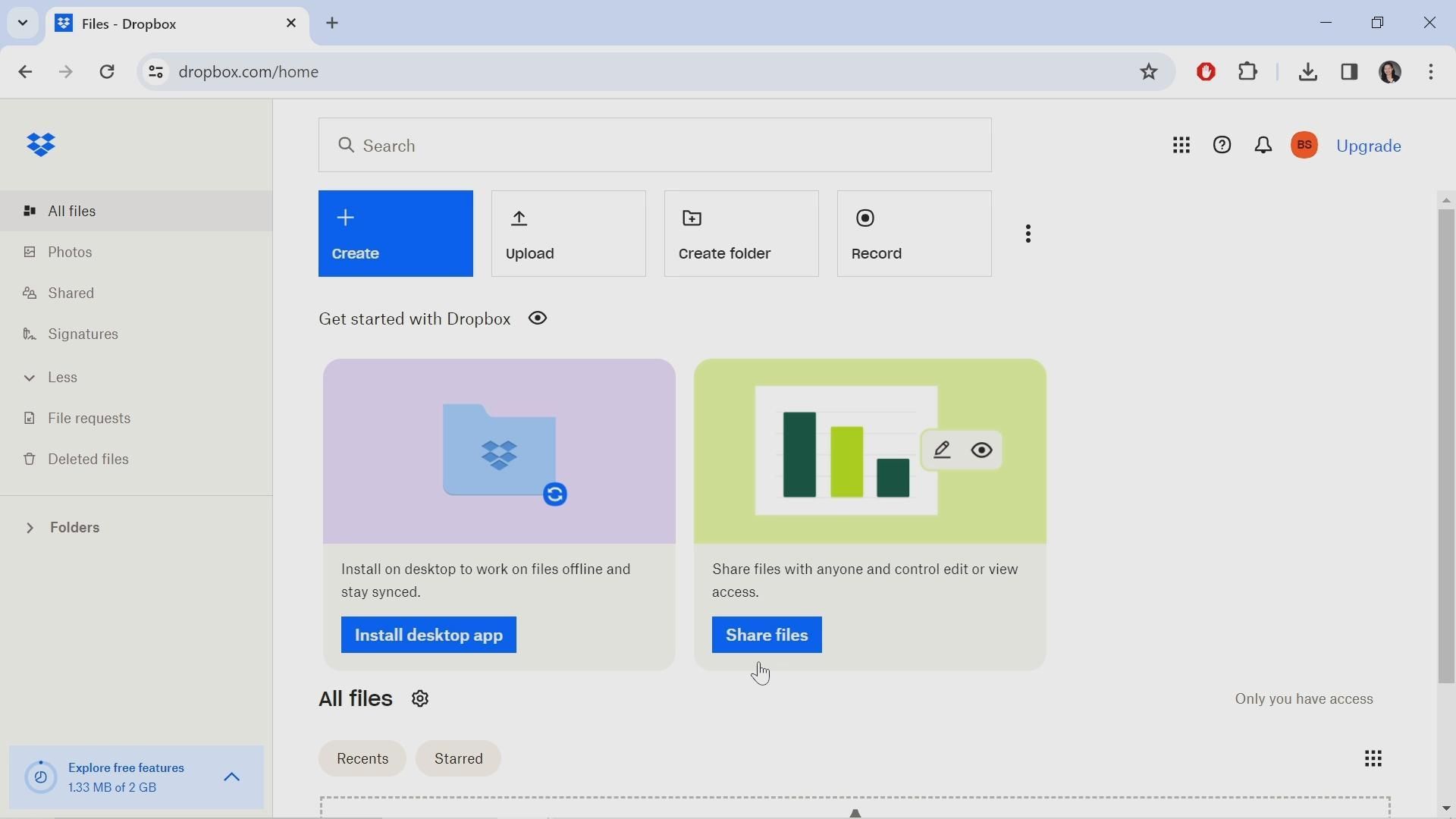Open the BS account avatar
Screen dimensions: 1456x819
coord(1304,146)
